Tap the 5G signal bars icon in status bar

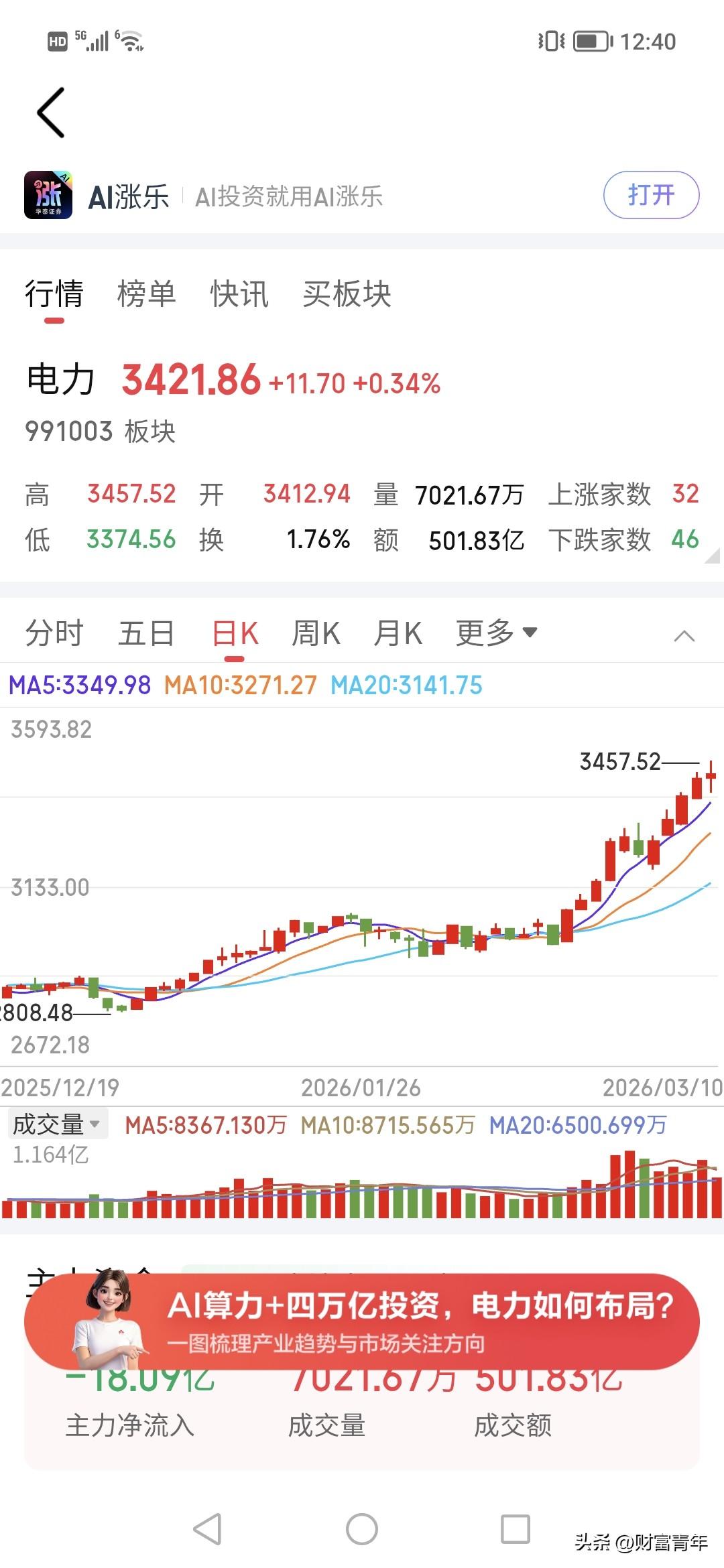[92, 41]
